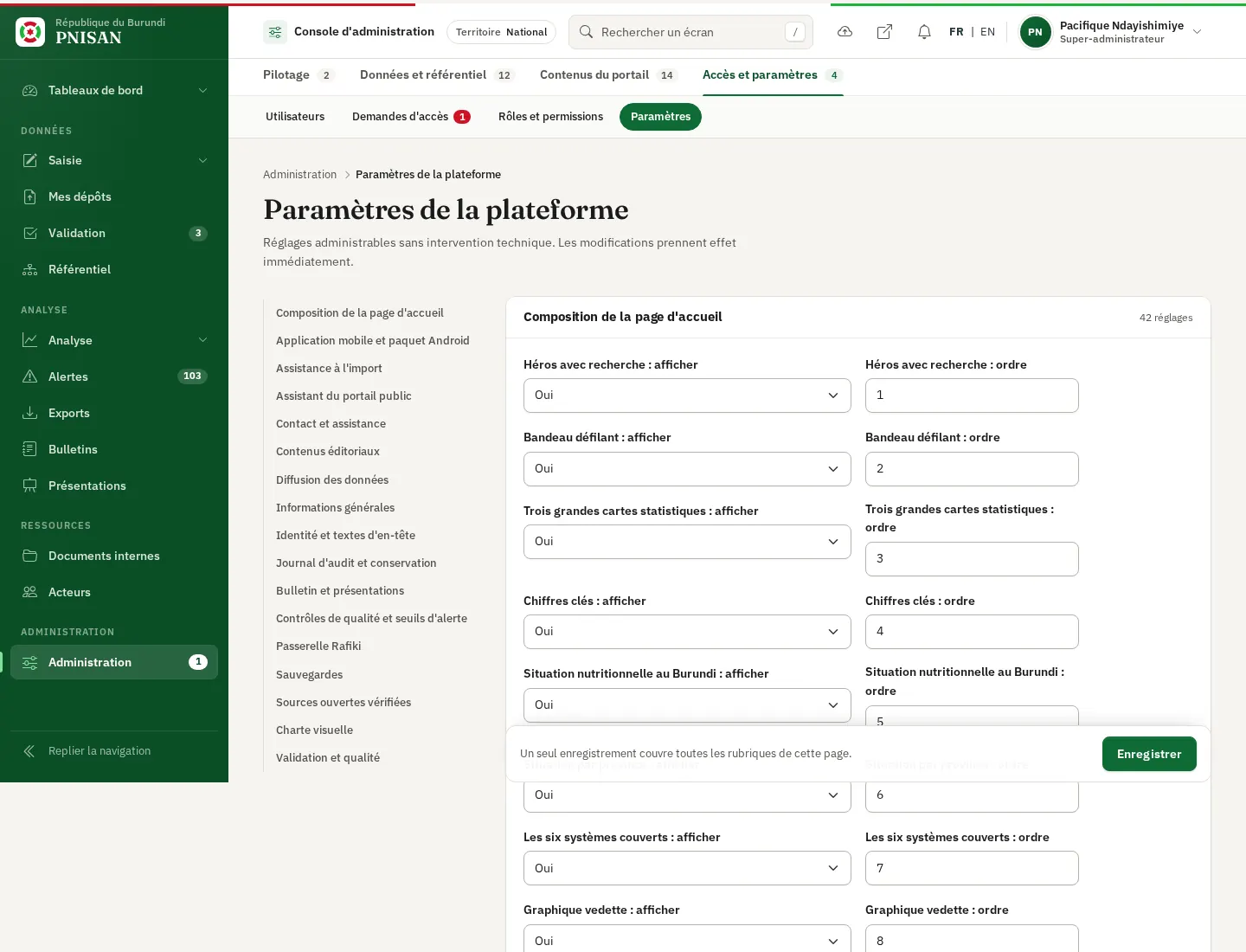The image size is (1246, 952).
Task: Click the Présentations sidebar icon
Action: click(x=30, y=486)
